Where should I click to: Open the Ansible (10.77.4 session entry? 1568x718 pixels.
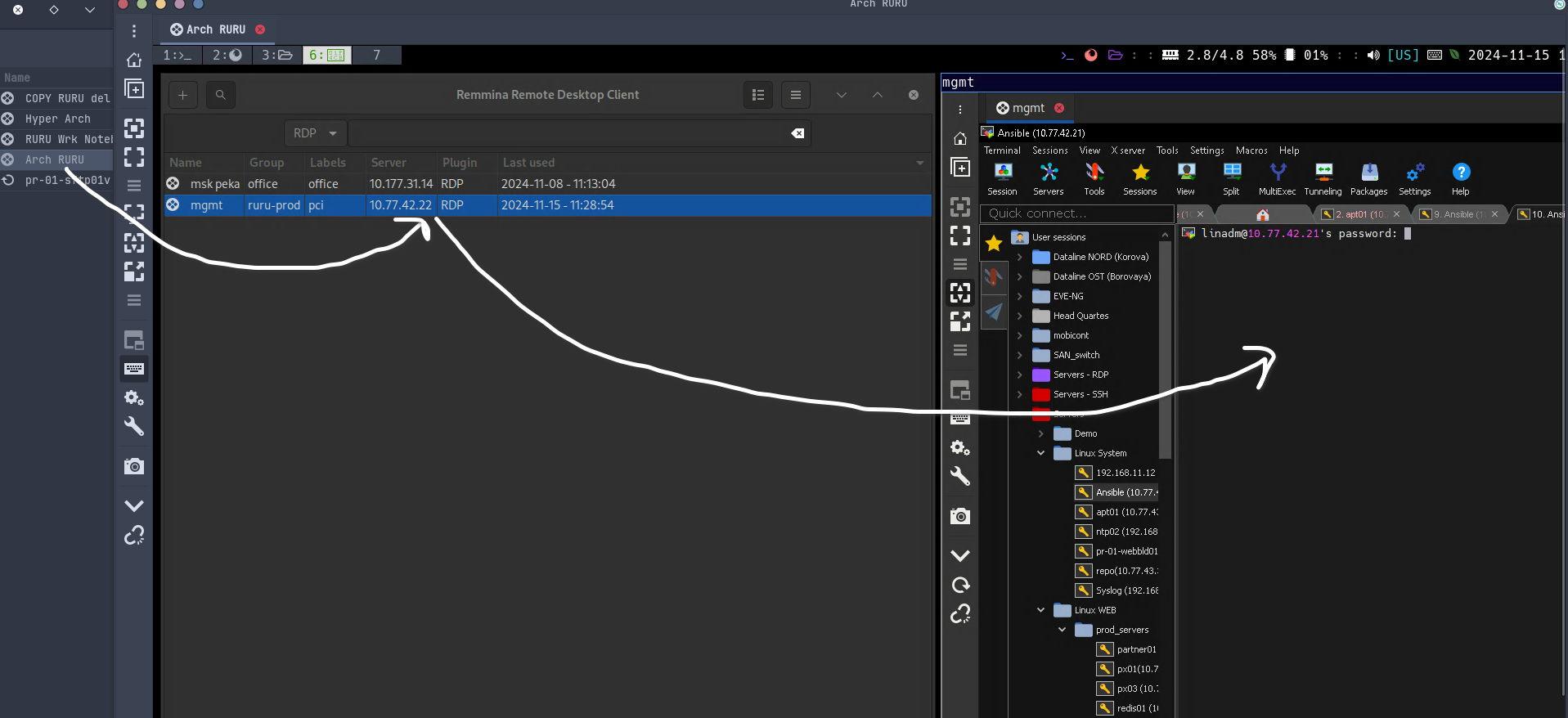[x=1117, y=492]
